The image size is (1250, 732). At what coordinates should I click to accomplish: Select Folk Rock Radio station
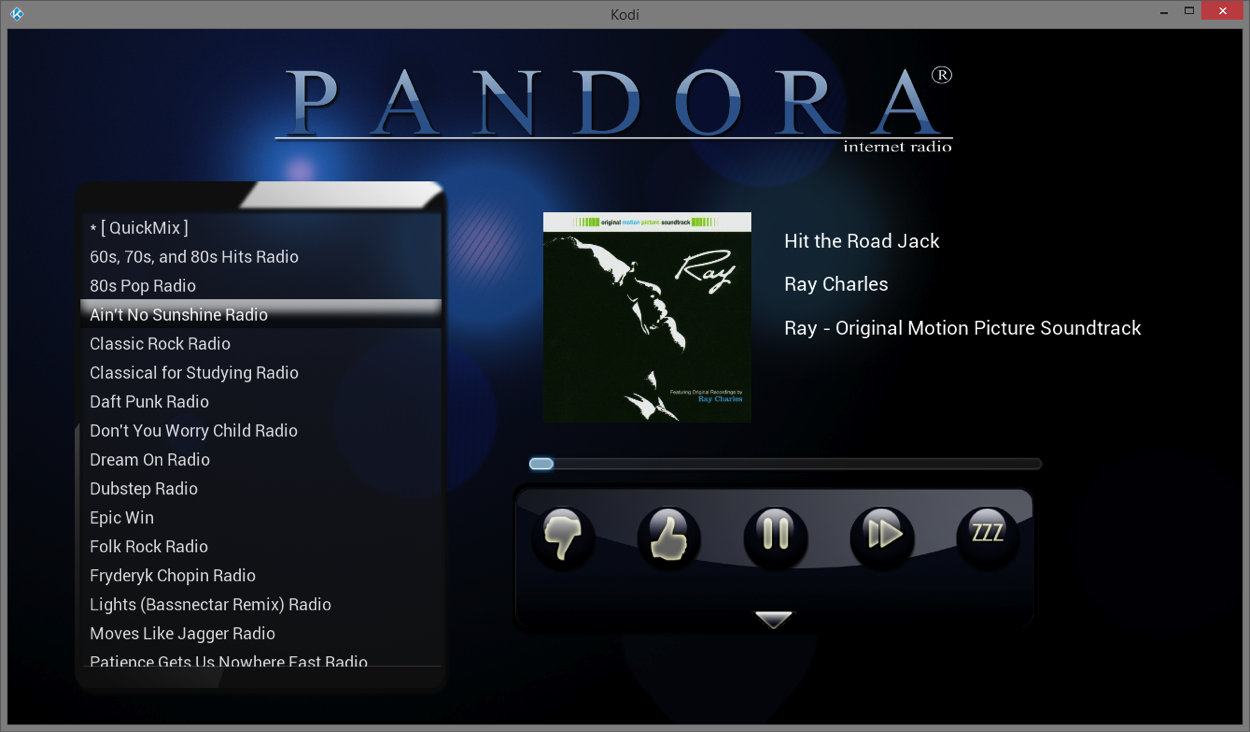click(260, 546)
